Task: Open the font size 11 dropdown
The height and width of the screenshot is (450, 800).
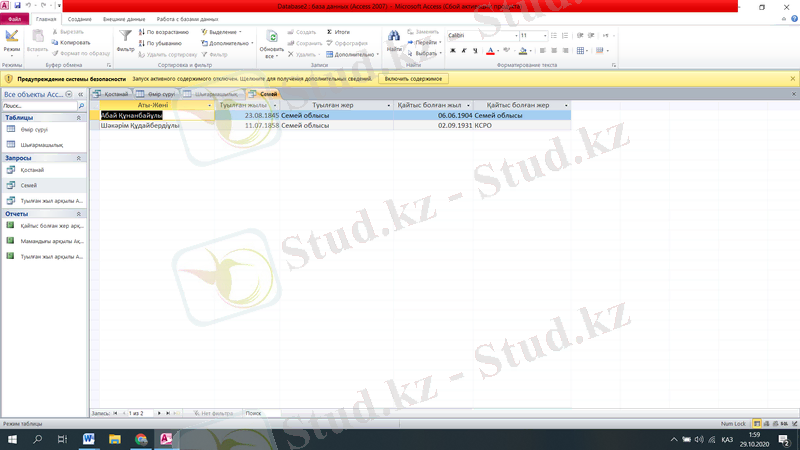Action: (x=545, y=36)
